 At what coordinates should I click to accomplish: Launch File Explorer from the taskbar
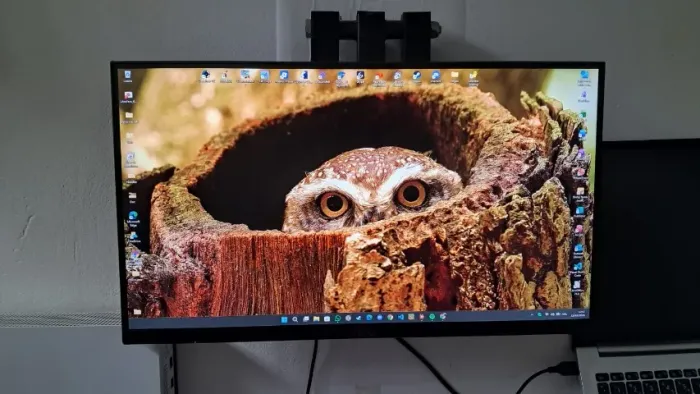(316, 319)
